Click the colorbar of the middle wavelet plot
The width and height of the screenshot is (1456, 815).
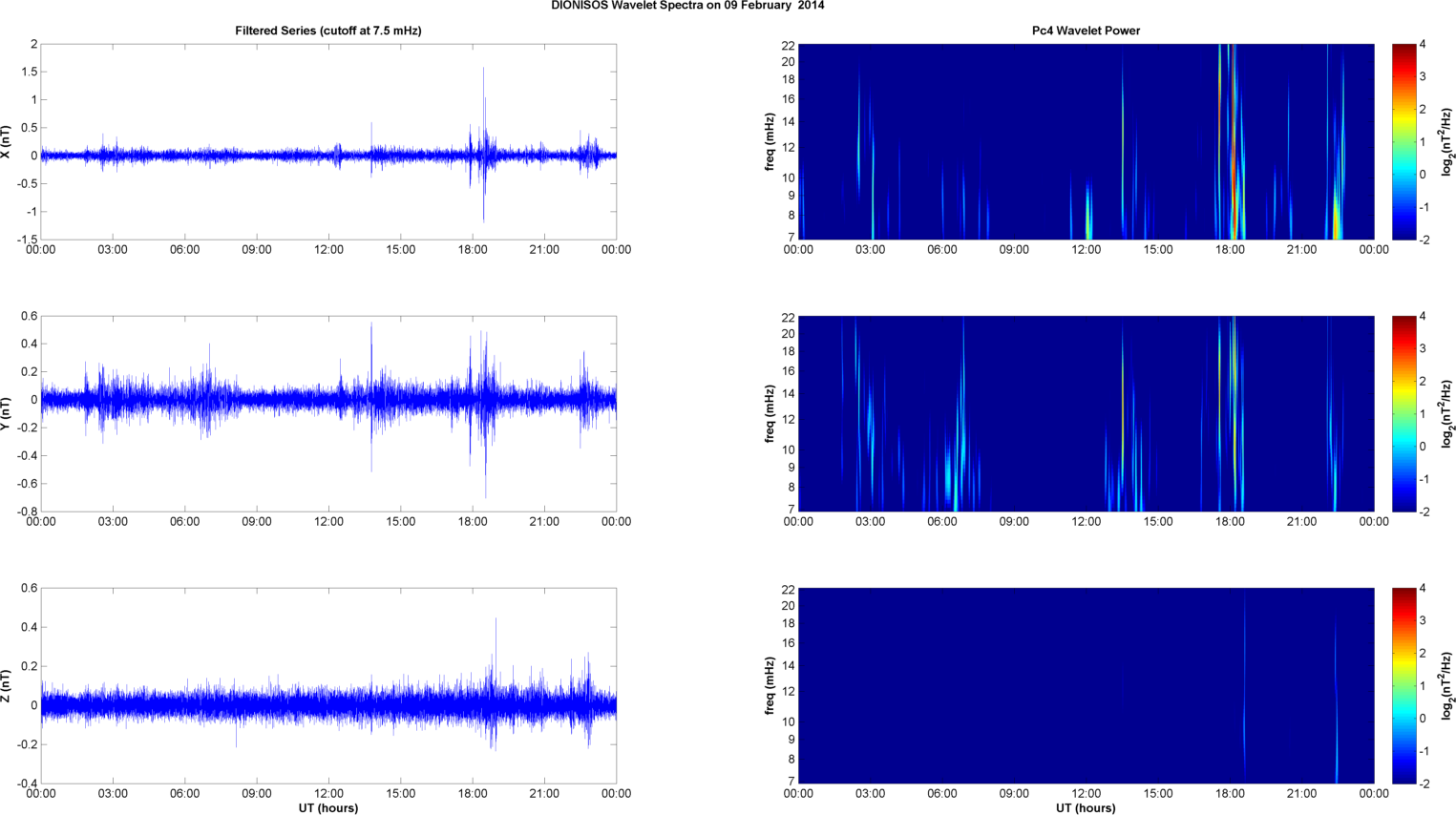[1403, 413]
